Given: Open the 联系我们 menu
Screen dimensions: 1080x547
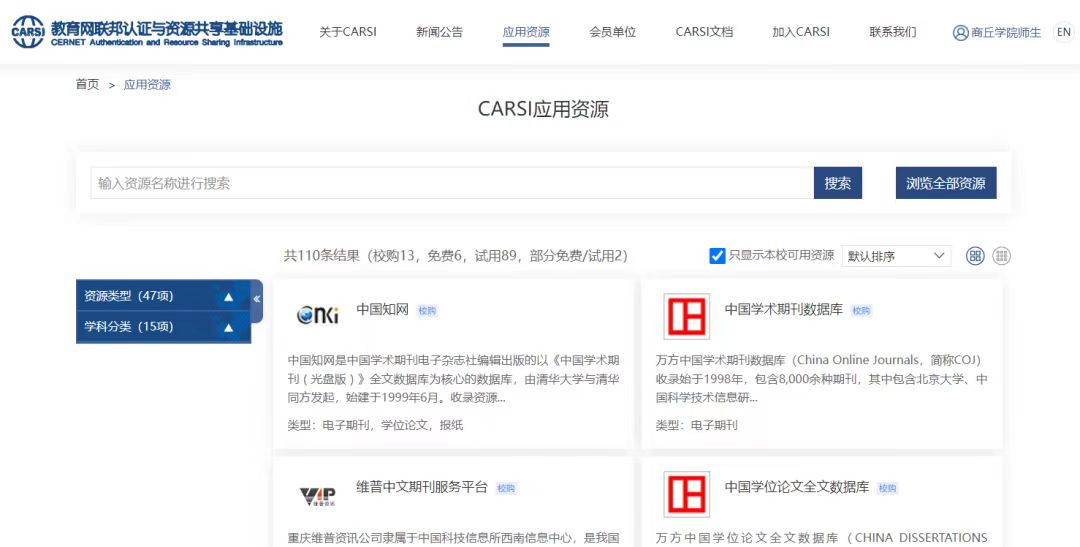Looking at the screenshot, I should click(x=893, y=32).
